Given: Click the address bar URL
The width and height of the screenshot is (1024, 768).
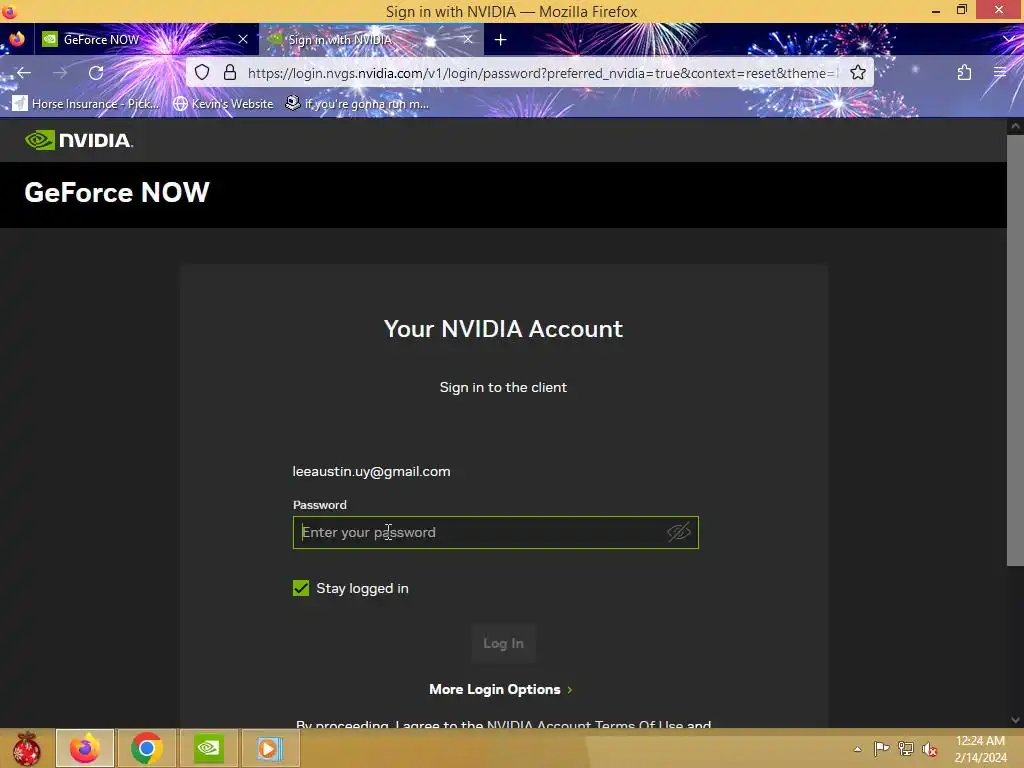Looking at the screenshot, I should [x=541, y=72].
